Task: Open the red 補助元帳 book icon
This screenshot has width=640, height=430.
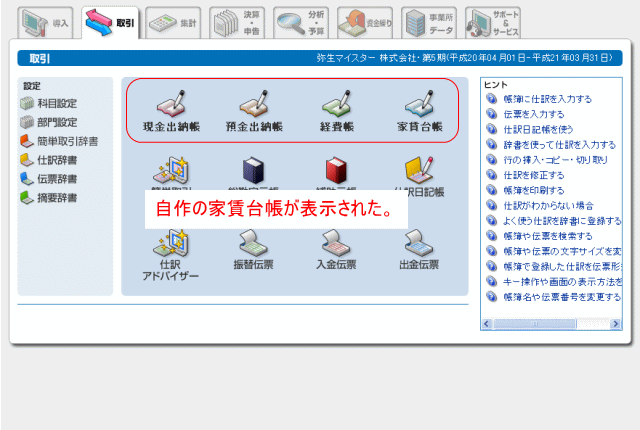Action: click(x=336, y=171)
